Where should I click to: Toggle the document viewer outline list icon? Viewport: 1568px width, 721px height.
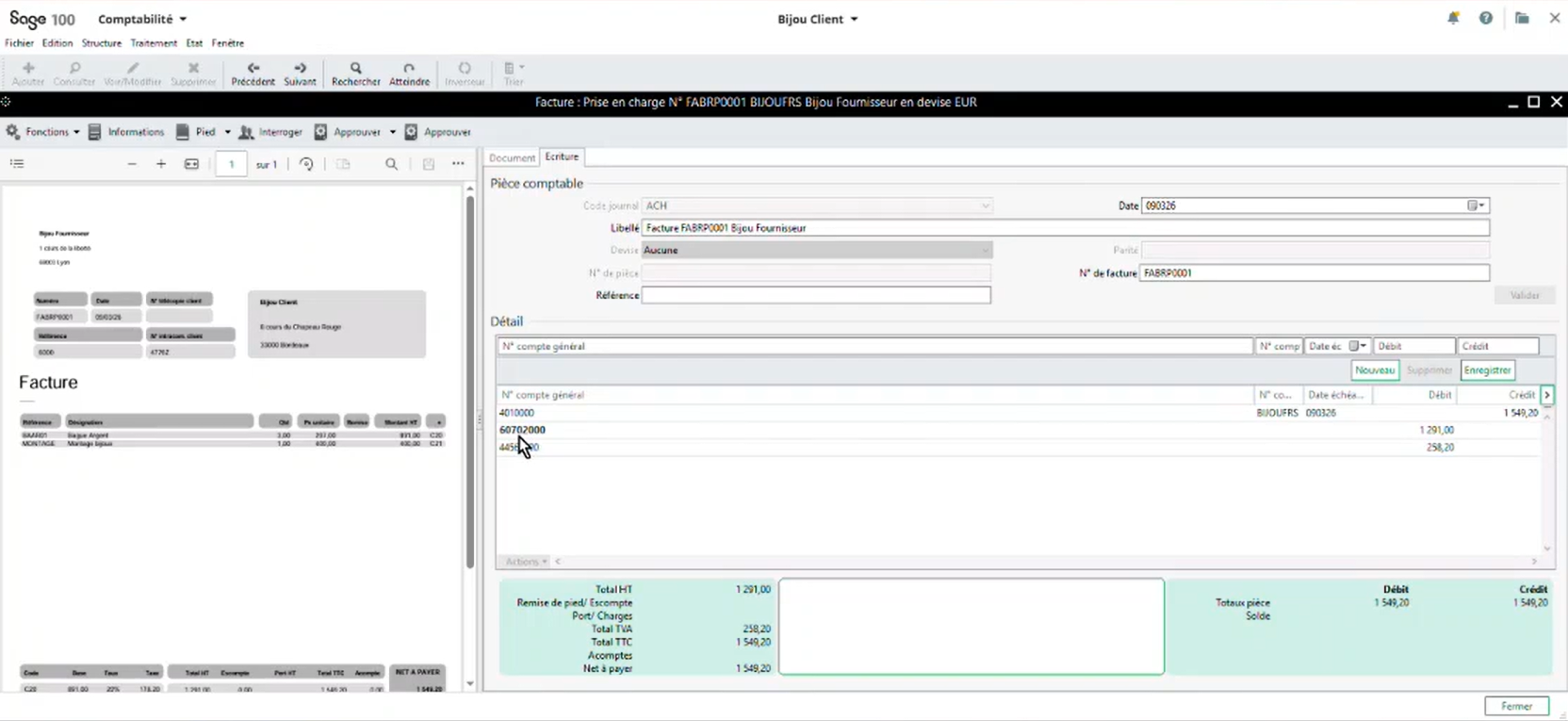pos(17,164)
